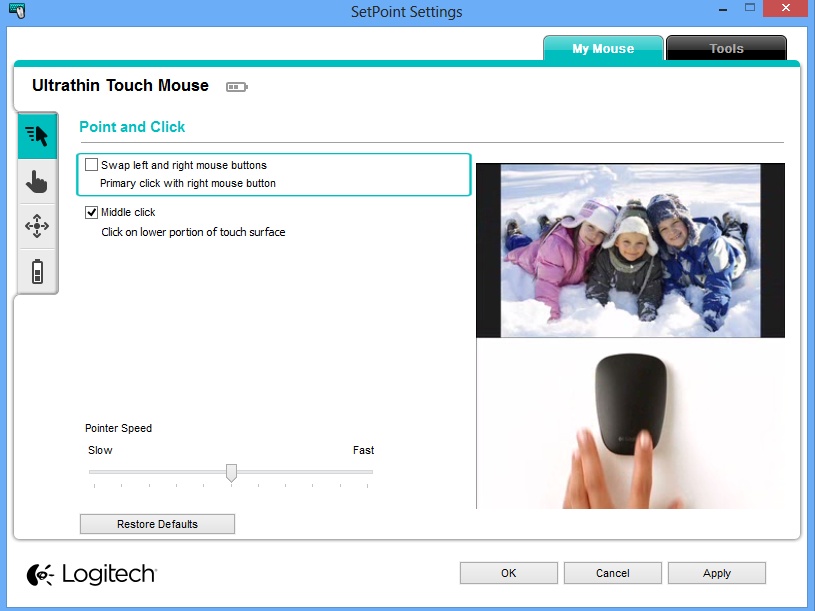Click the Point and Click heading

(x=132, y=127)
